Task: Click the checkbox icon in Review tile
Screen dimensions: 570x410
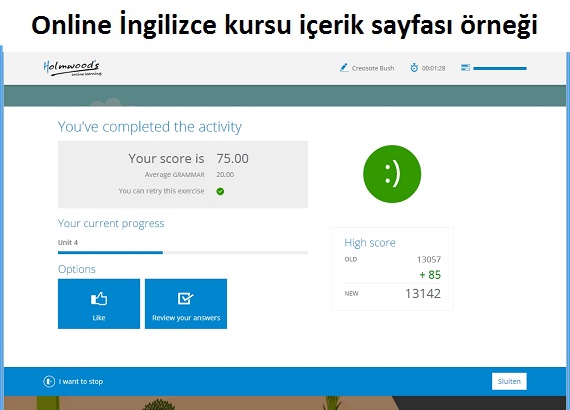Action: [185, 298]
